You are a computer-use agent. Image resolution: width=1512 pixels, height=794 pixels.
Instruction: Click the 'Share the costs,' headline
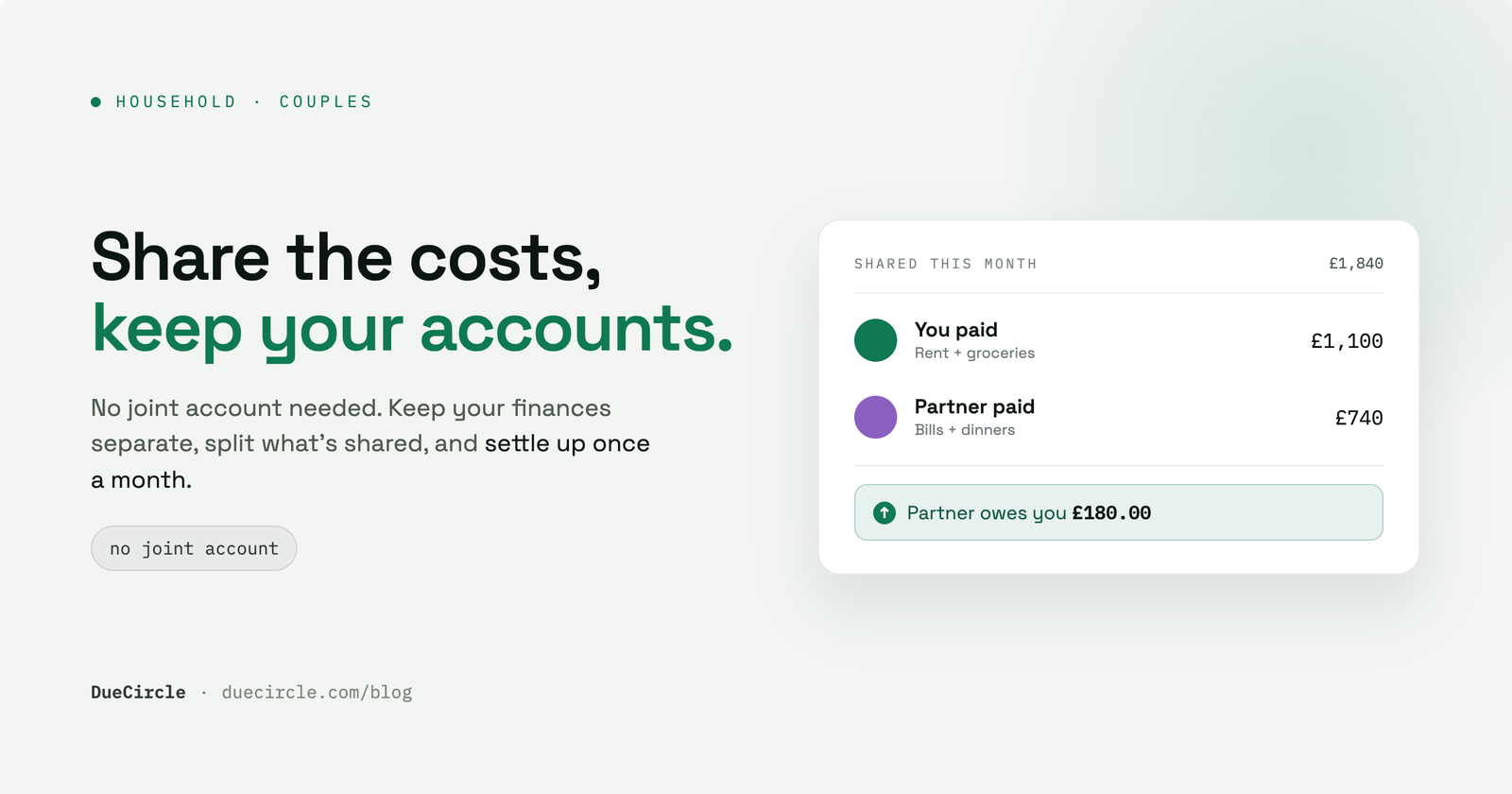point(346,257)
